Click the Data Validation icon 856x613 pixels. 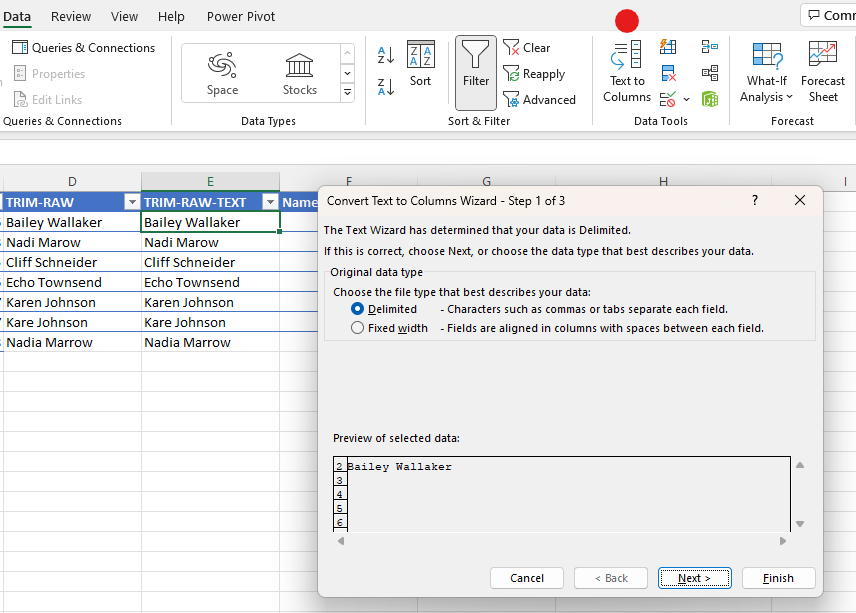[667, 99]
